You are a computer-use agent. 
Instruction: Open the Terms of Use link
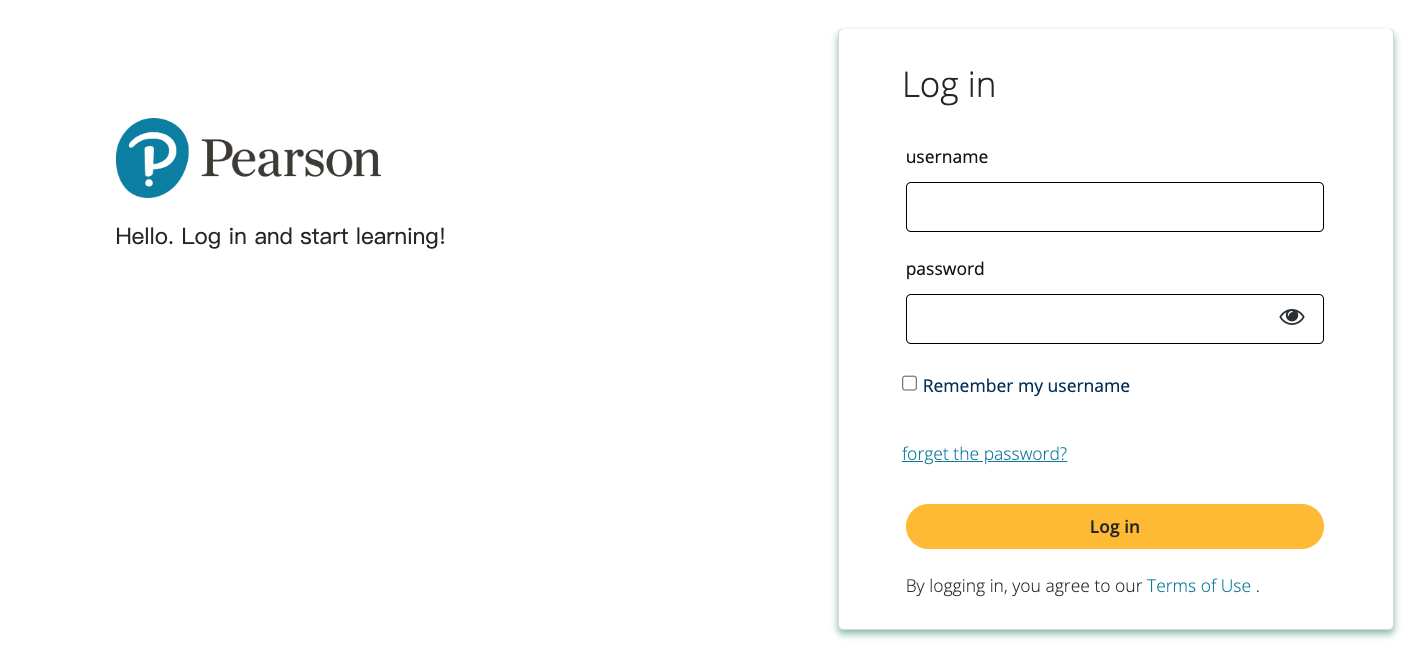point(1198,586)
